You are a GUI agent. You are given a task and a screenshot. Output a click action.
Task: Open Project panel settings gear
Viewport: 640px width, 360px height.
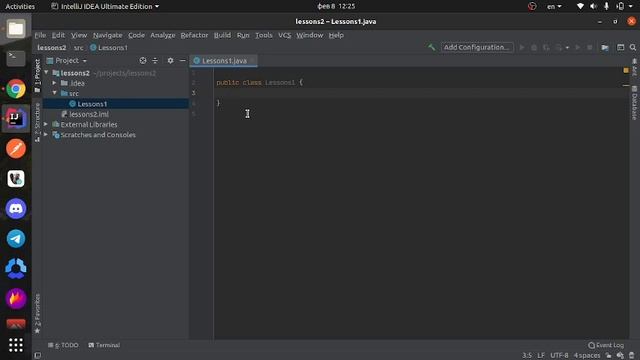click(x=170, y=60)
